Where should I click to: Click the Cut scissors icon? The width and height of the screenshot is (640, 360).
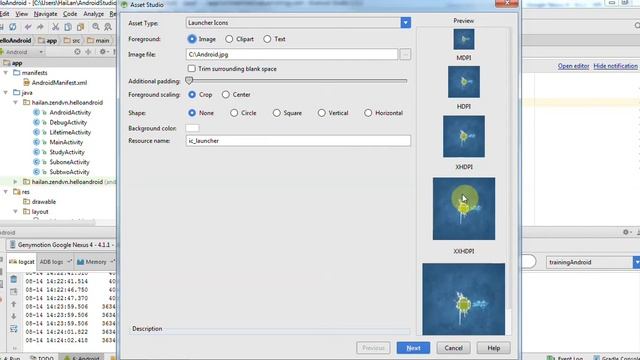point(55,27)
